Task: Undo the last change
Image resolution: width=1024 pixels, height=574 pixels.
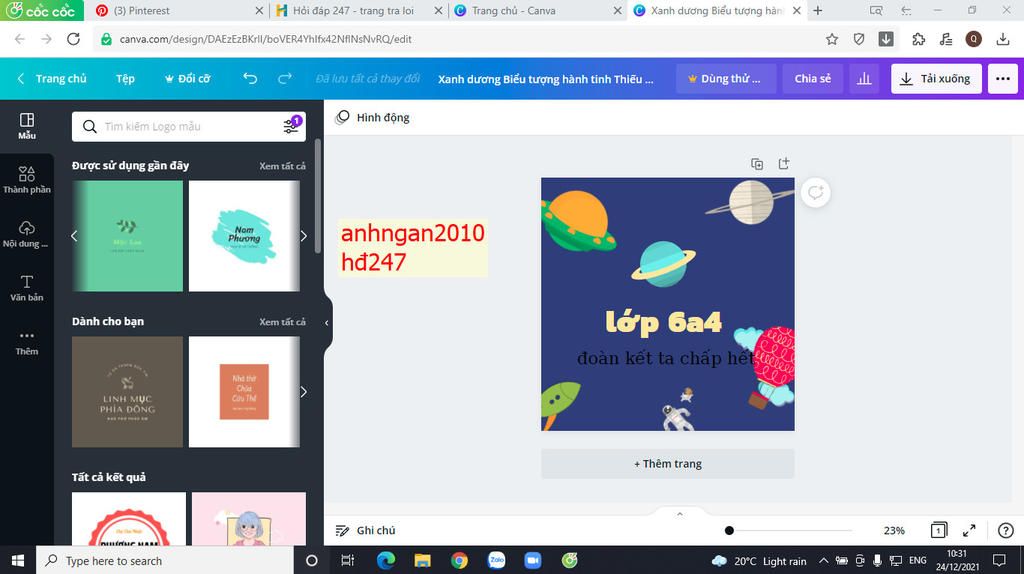Action: [x=250, y=78]
